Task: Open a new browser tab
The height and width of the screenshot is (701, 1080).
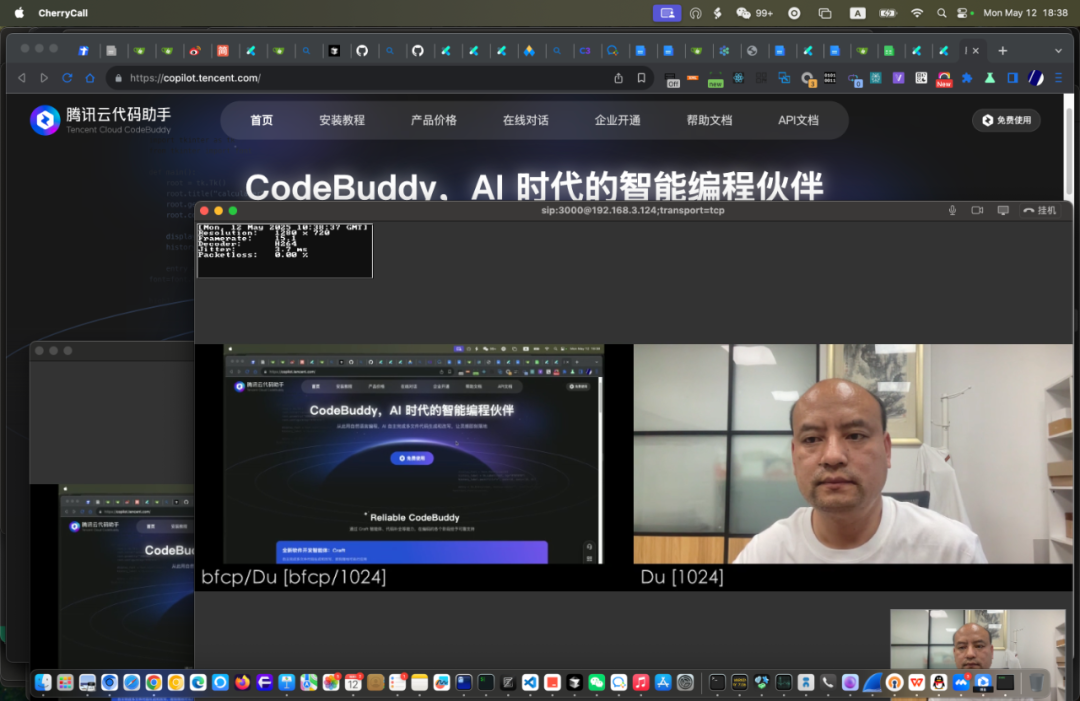Action: click(x=1003, y=50)
